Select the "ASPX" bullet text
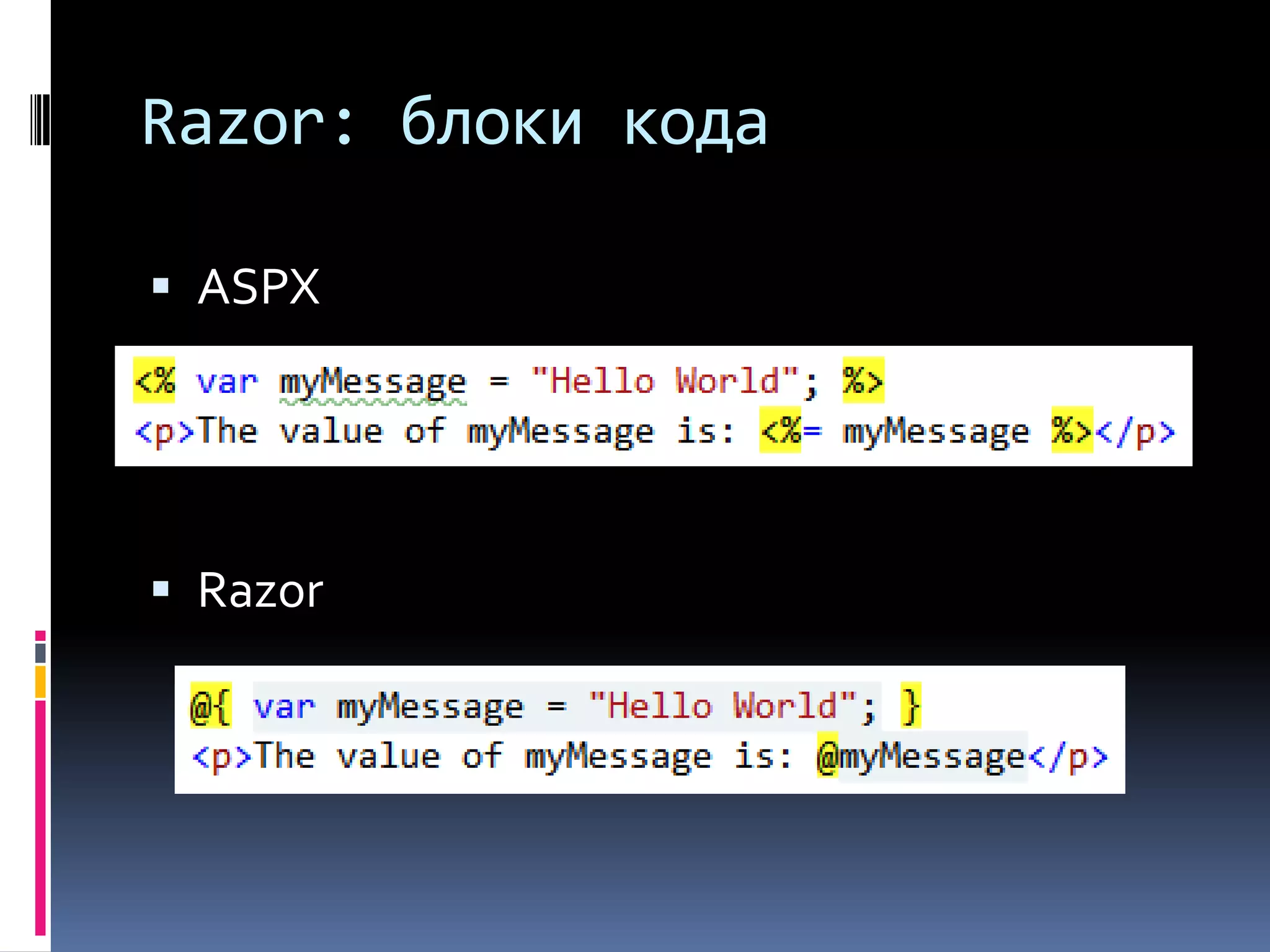Viewport: 1270px width, 952px height. point(259,287)
